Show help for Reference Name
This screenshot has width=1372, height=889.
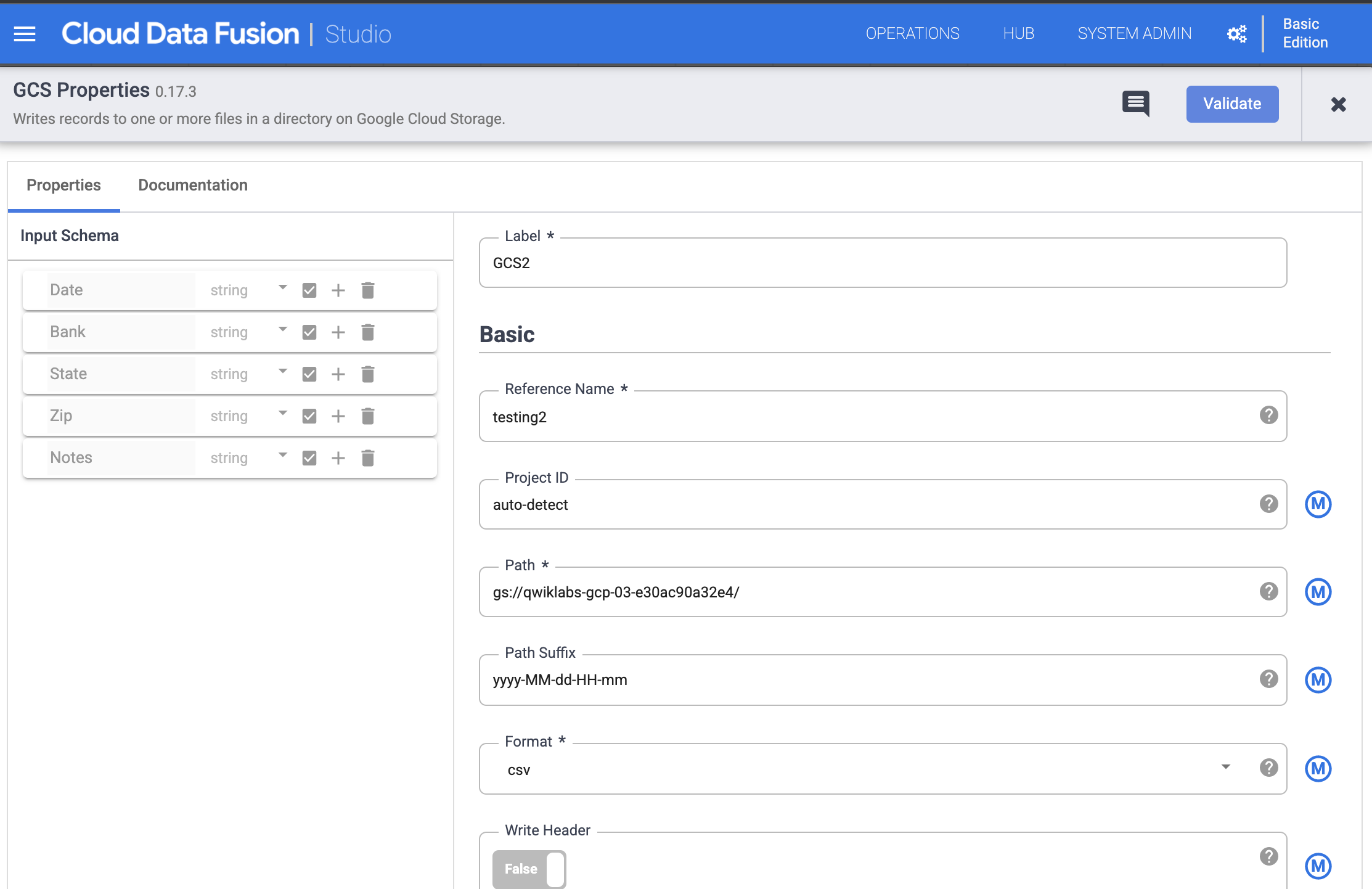point(1268,415)
